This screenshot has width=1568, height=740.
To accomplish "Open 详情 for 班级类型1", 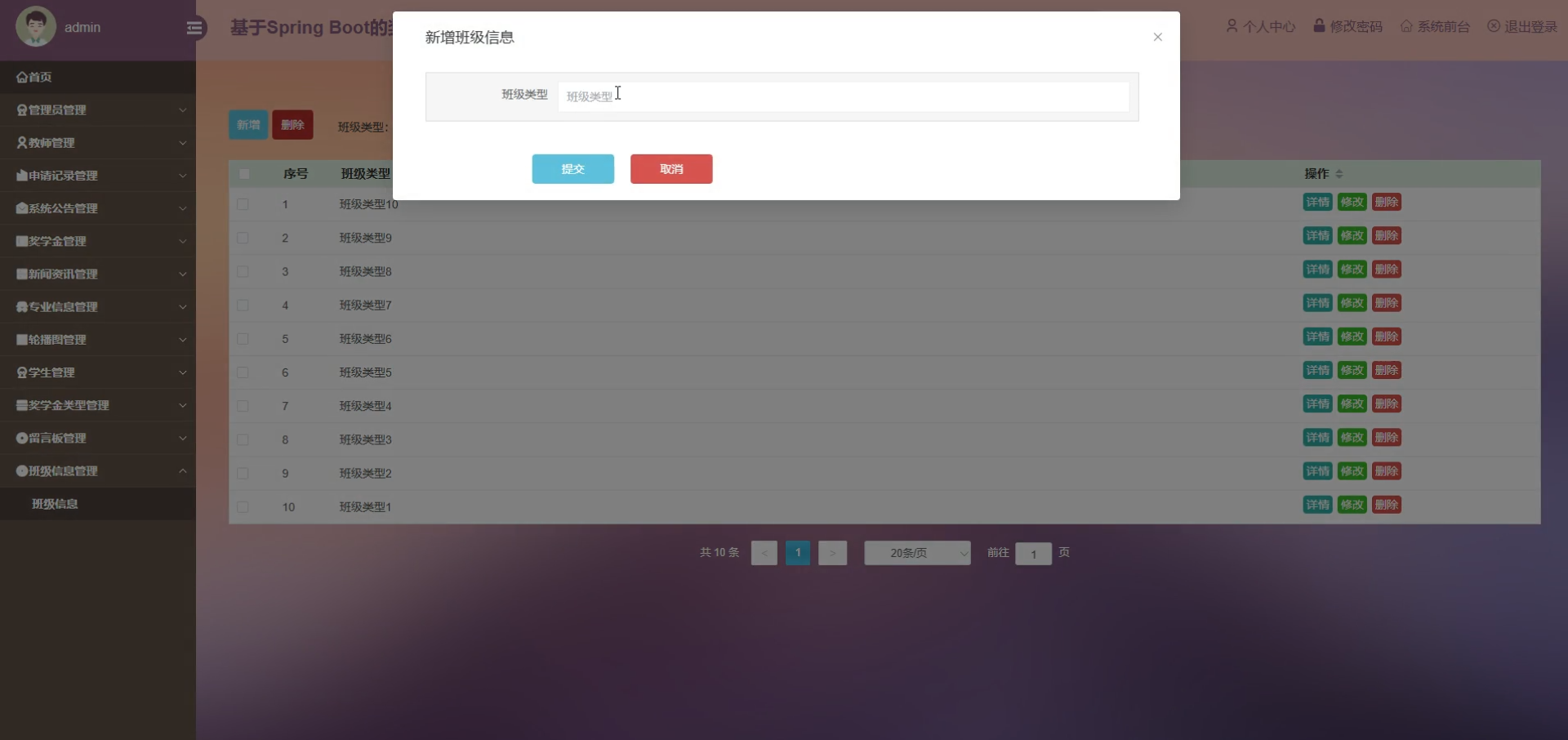I will [x=1317, y=505].
